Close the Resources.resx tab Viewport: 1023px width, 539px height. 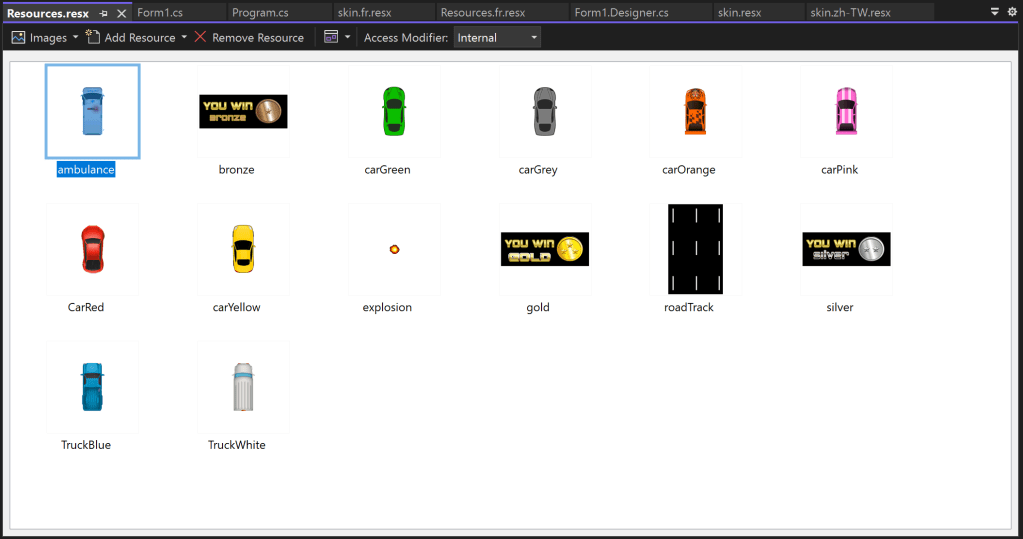click(121, 13)
